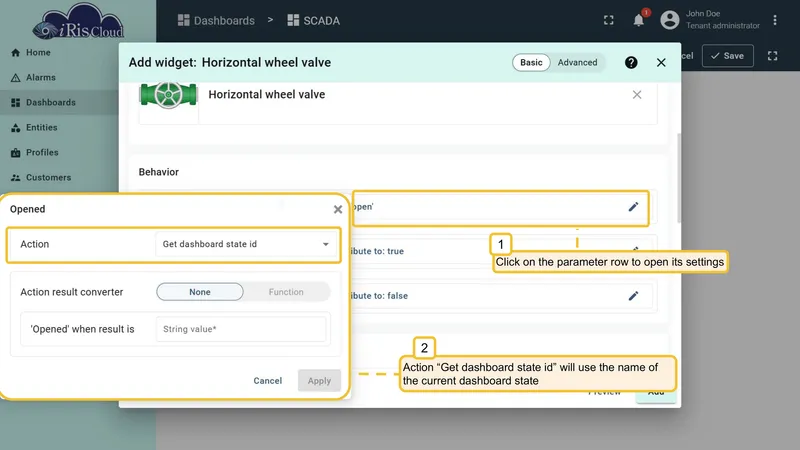800x450 pixels.
Task: Close the Opened settings popup
Action: [338, 209]
